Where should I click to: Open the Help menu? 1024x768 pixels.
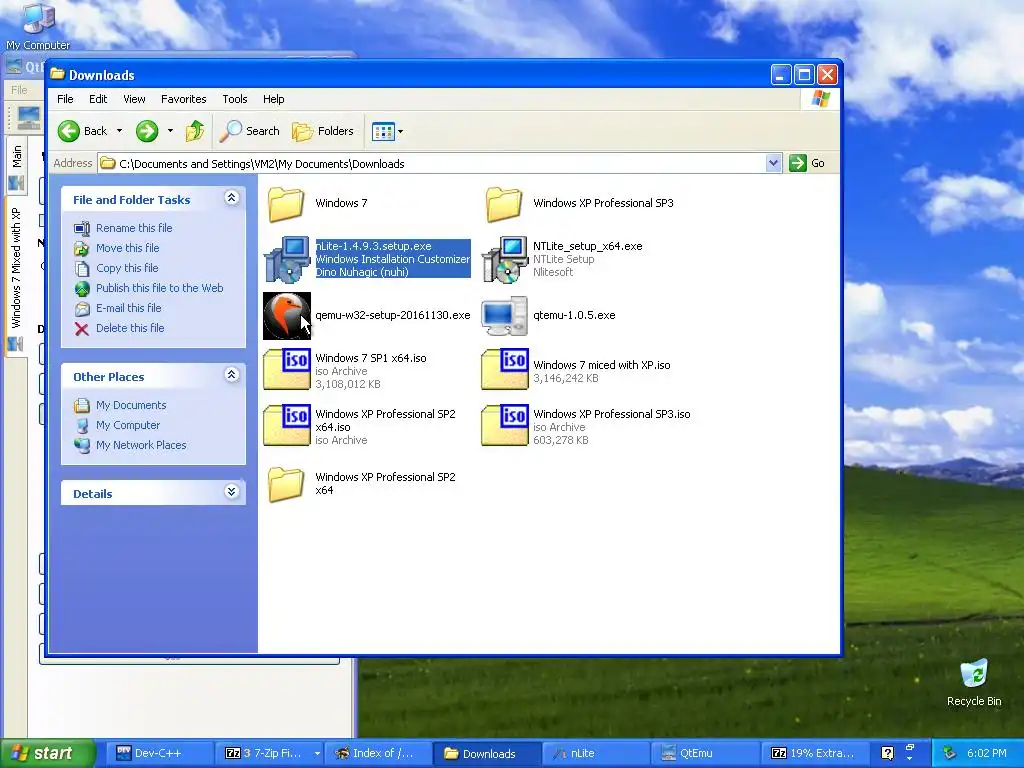coord(274,99)
